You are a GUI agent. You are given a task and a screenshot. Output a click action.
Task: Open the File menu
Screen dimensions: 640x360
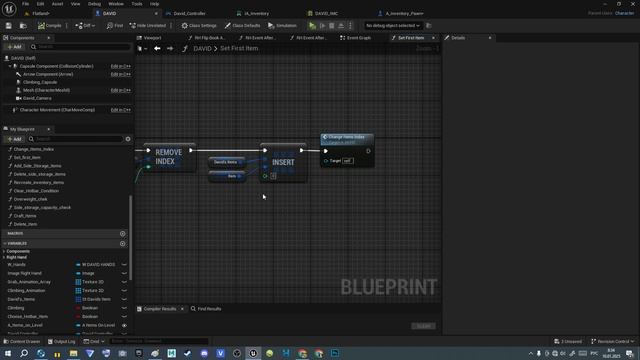pyautogui.click(x=25, y=4)
